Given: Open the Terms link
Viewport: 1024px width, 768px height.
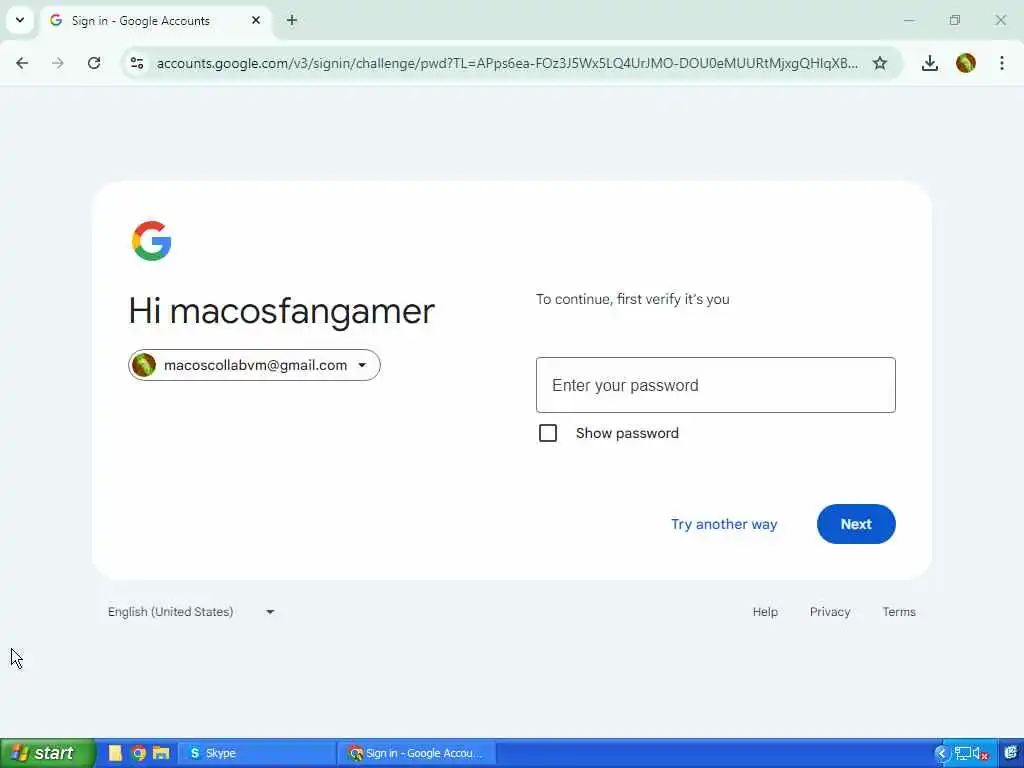Looking at the screenshot, I should coord(899,612).
